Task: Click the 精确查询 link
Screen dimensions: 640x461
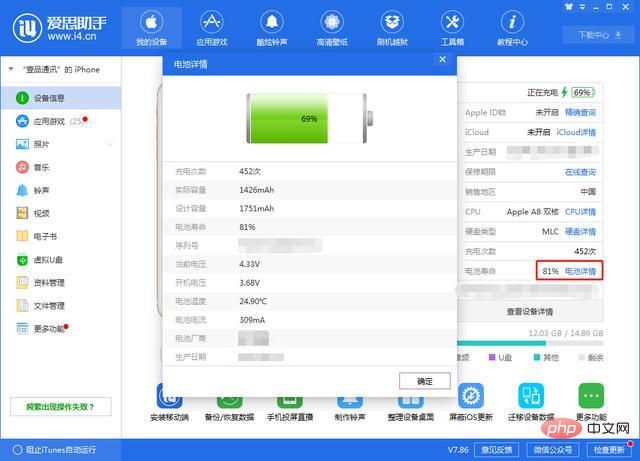Action: (580, 112)
